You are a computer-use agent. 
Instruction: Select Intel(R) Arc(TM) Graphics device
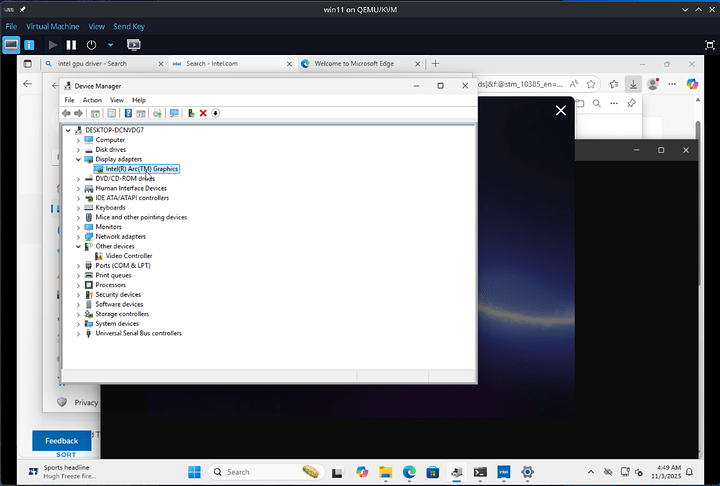click(x=136, y=169)
